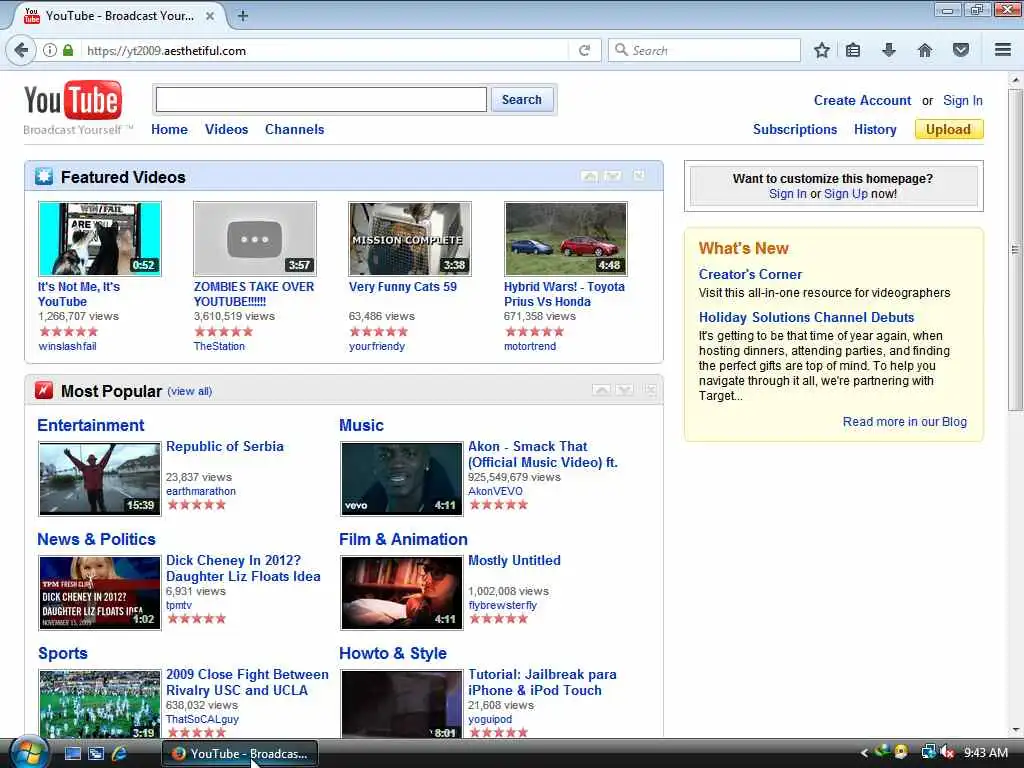The image size is (1024, 768).
Task: Click the YouTube search text field
Action: pyautogui.click(x=321, y=100)
